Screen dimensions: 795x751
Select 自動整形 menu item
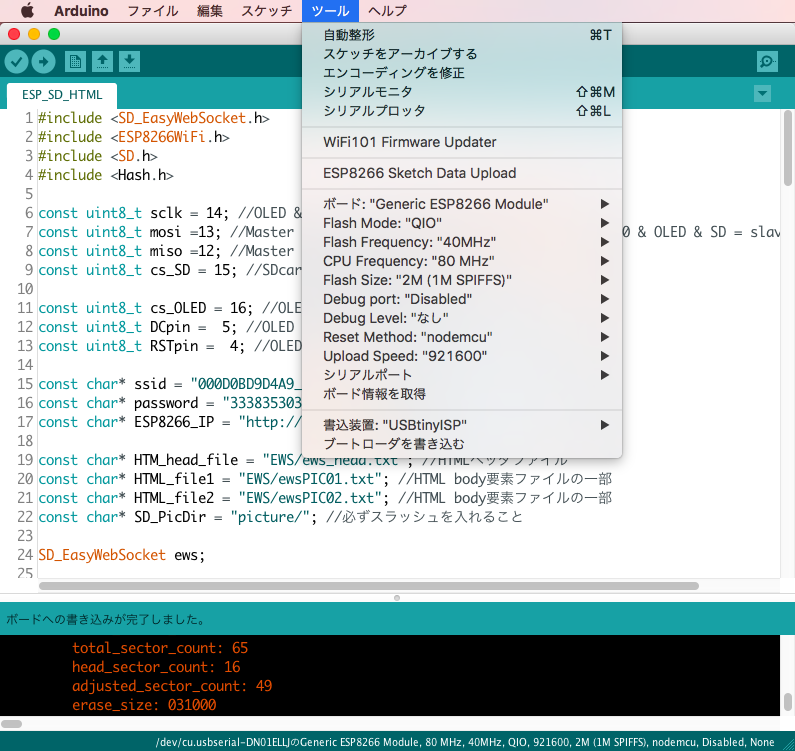[x=462, y=35]
